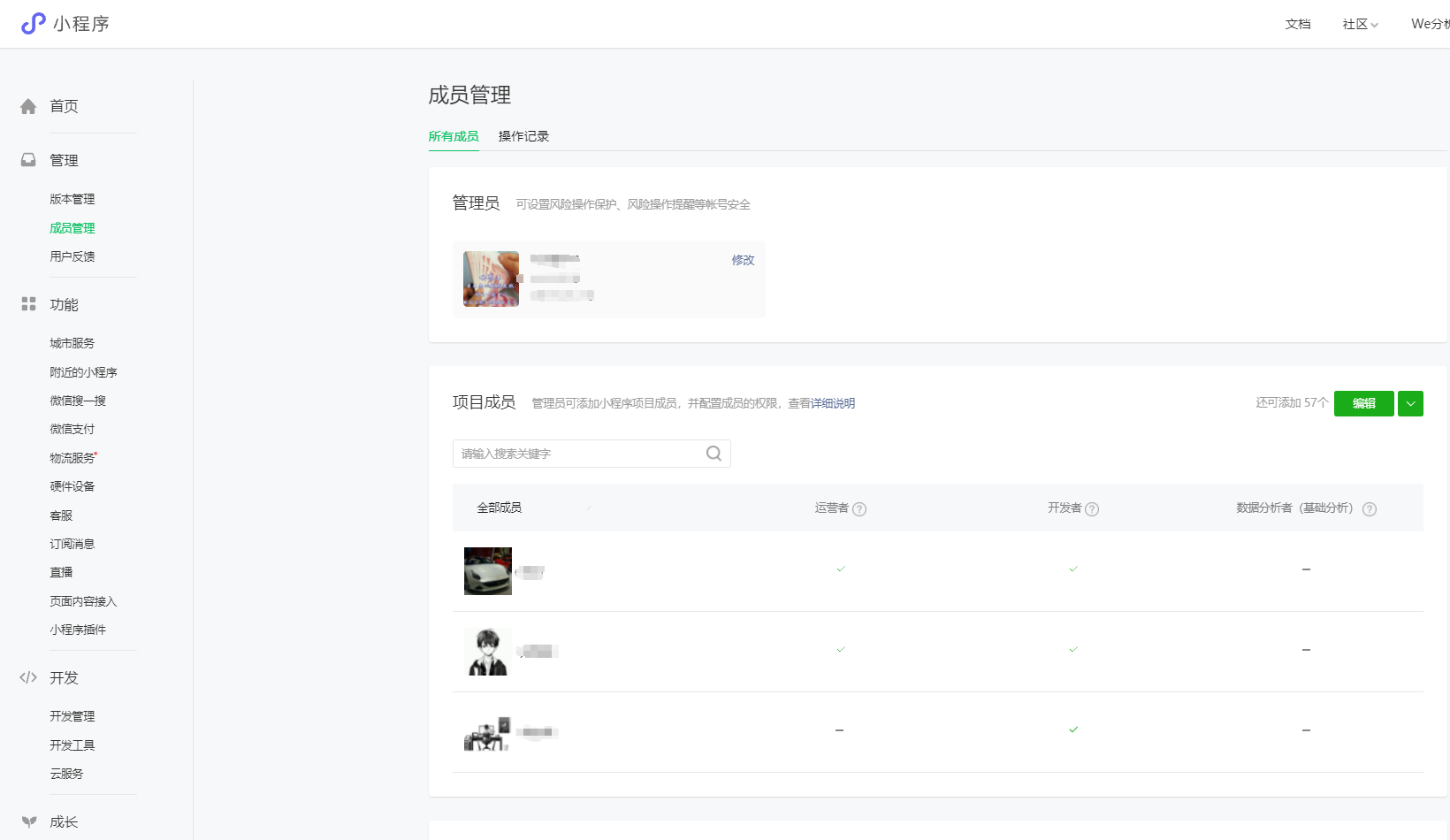Switch to the 操作记录 tab
This screenshot has width=1450, height=840.
(523, 136)
